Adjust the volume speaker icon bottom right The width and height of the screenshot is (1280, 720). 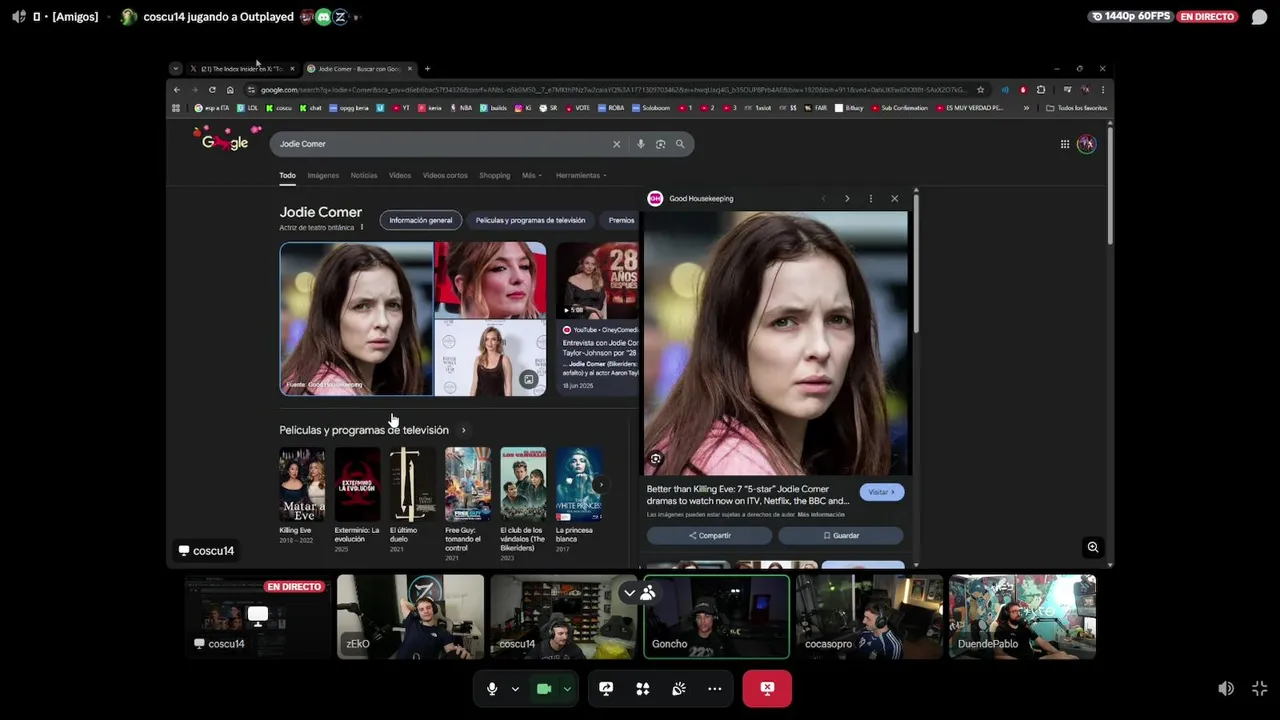(x=1226, y=689)
